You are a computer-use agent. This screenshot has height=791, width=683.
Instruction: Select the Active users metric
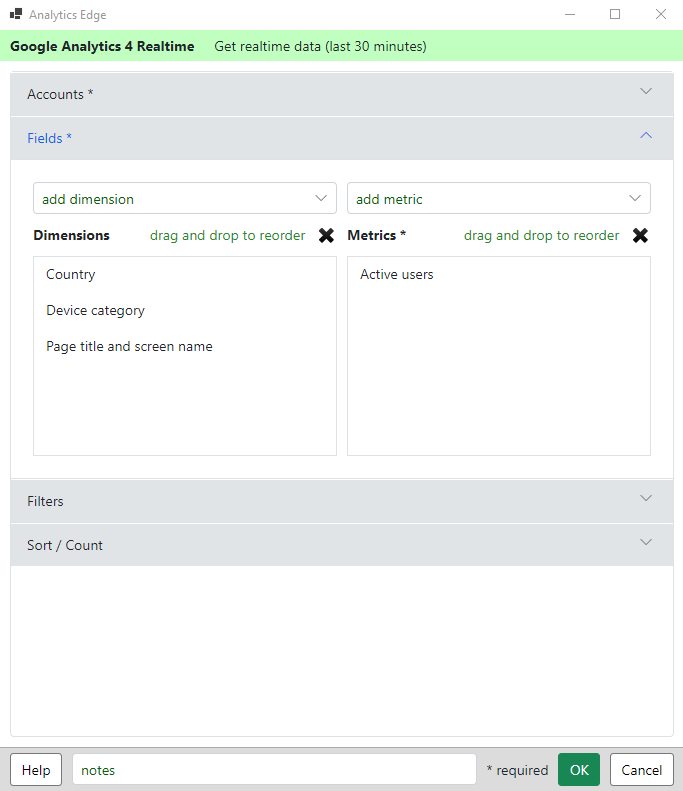tap(397, 275)
